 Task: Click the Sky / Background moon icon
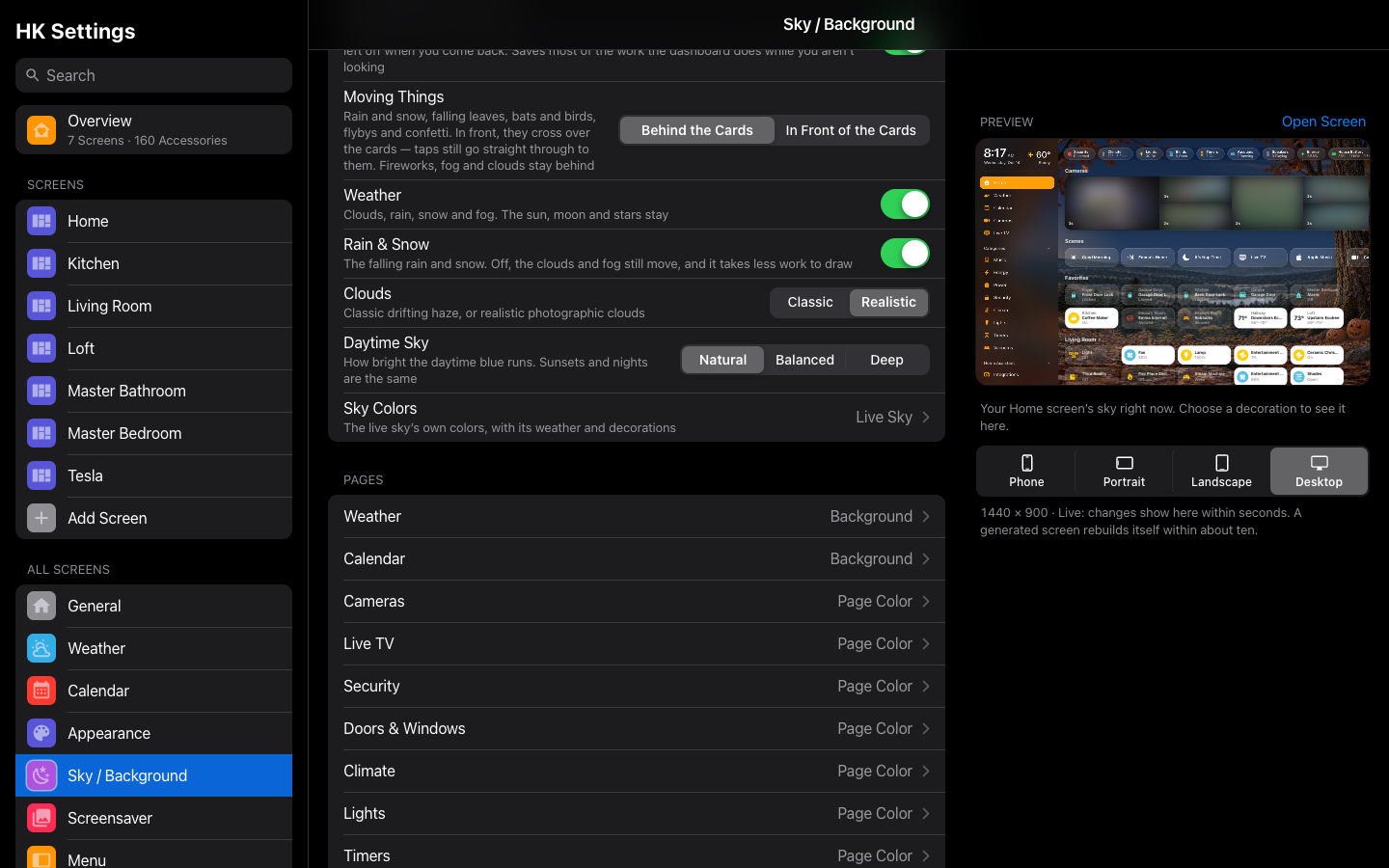tap(41, 775)
